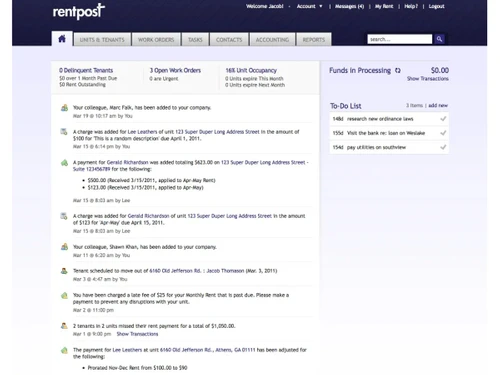Image resolution: width=500 pixels, height=375 pixels.
Task: Complete 'pay utilities on southview' task
Action: (x=443, y=147)
